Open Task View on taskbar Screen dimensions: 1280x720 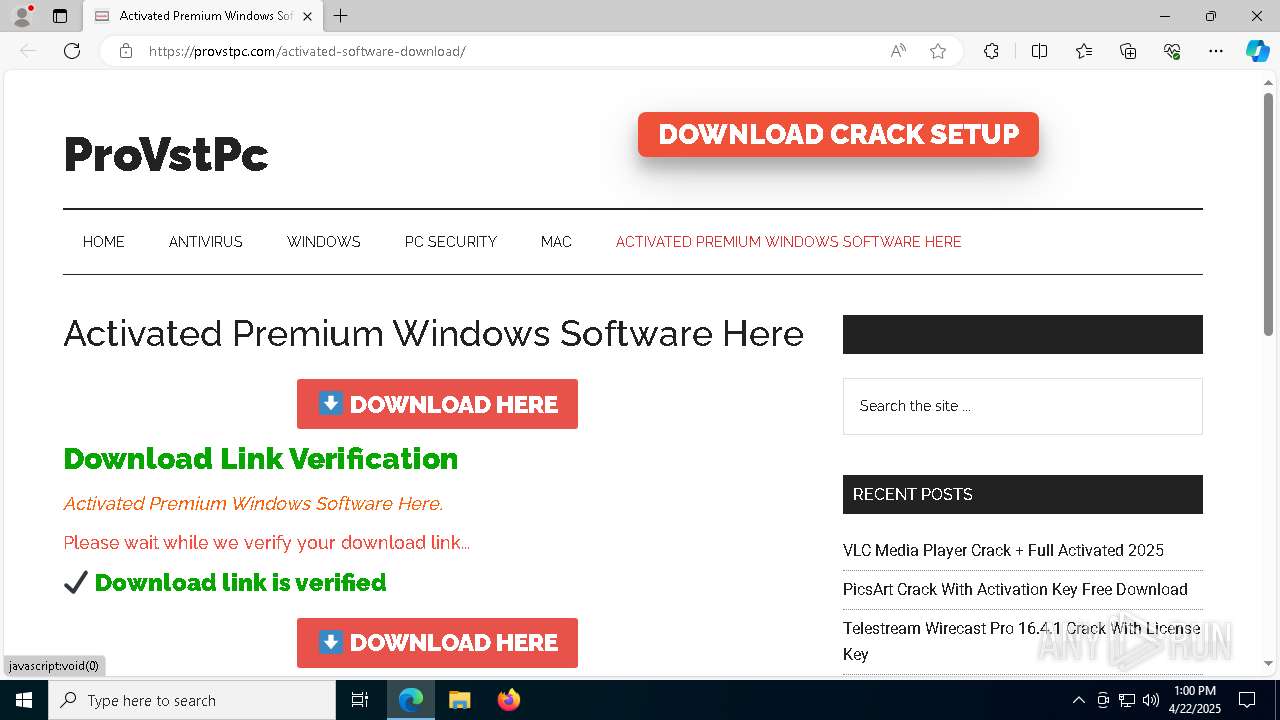[x=360, y=700]
